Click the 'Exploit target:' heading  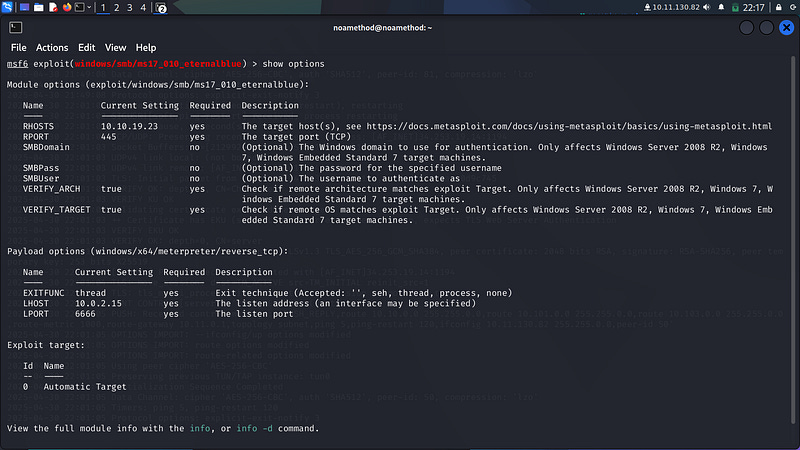(46, 345)
